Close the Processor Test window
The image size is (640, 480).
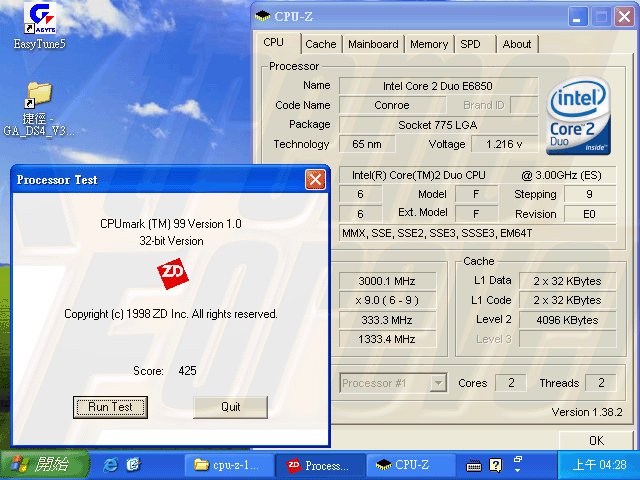pos(316,180)
